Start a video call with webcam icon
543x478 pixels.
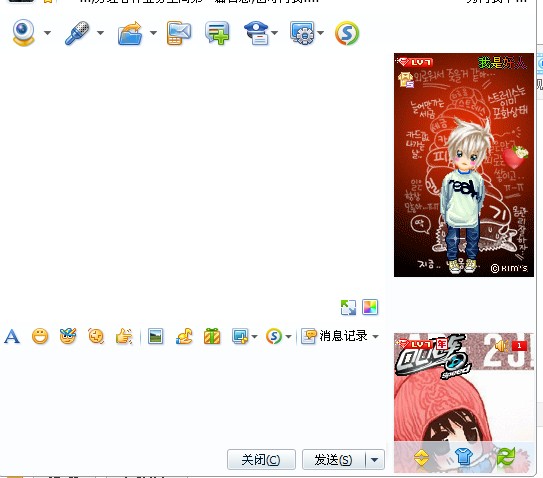[x=23, y=33]
